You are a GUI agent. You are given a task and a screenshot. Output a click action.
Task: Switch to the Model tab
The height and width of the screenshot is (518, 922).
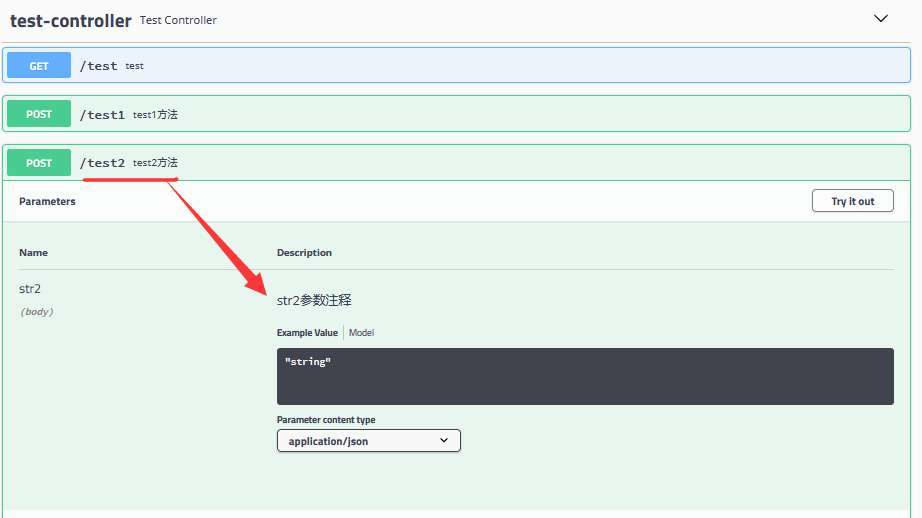361,333
